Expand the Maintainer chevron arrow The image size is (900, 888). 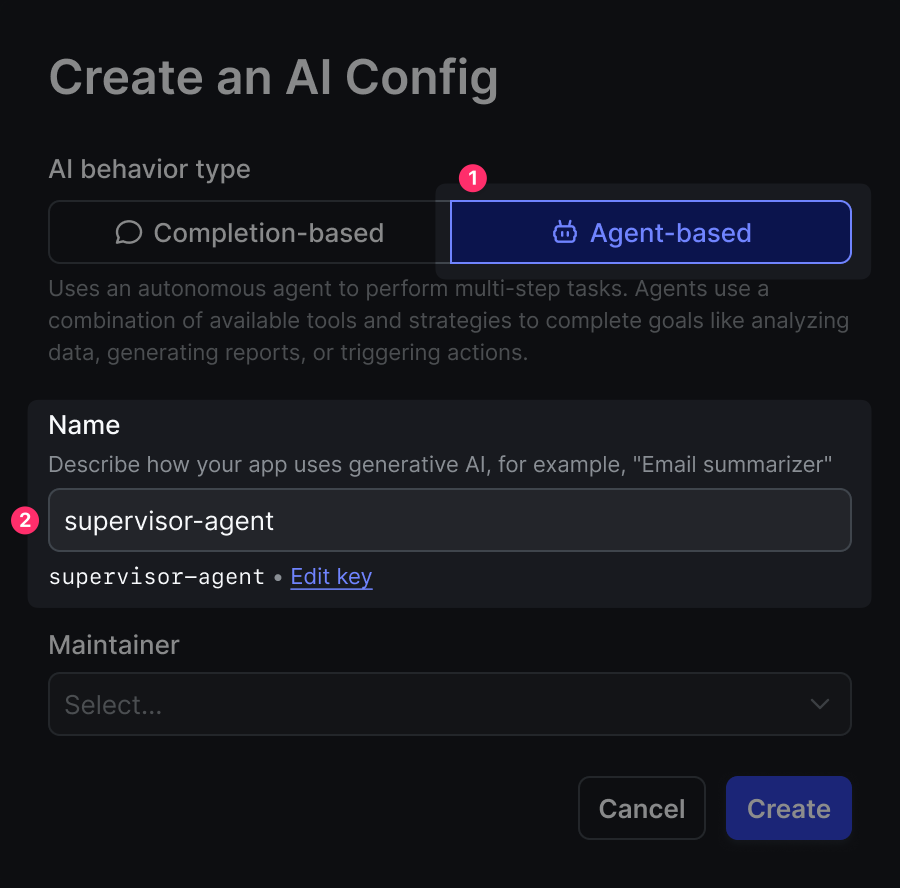pos(820,704)
